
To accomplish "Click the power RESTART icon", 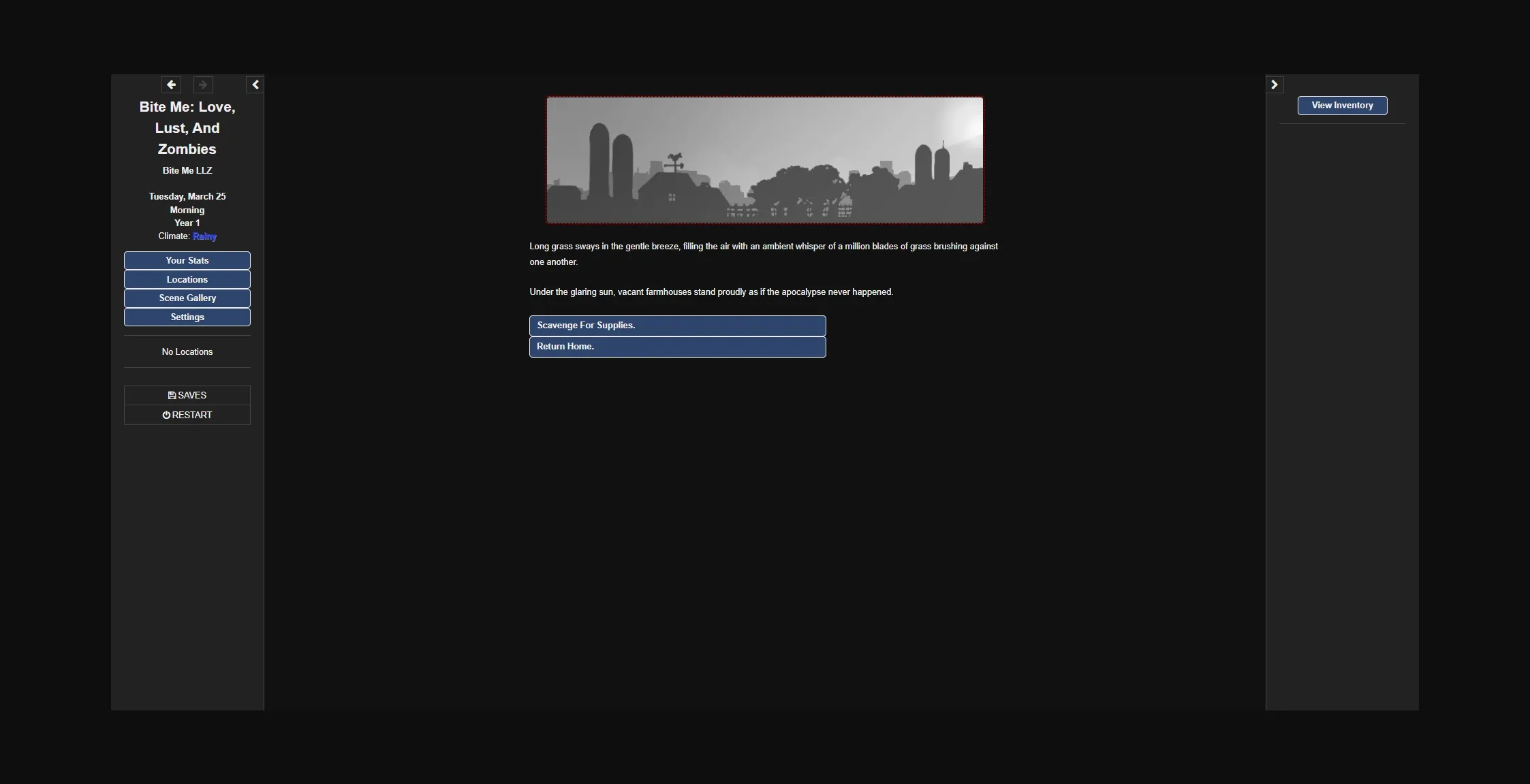I will pos(166,415).
